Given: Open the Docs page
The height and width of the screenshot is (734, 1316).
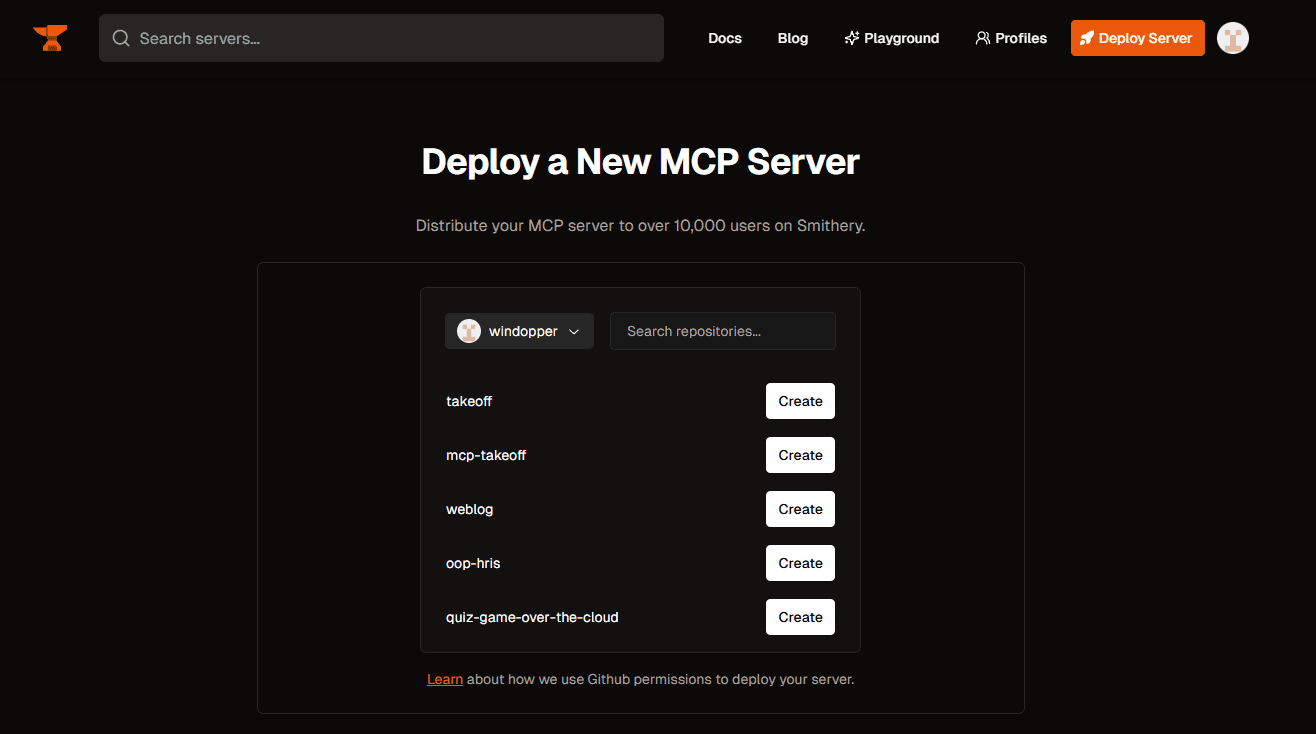Looking at the screenshot, I should tap(725, 38).
